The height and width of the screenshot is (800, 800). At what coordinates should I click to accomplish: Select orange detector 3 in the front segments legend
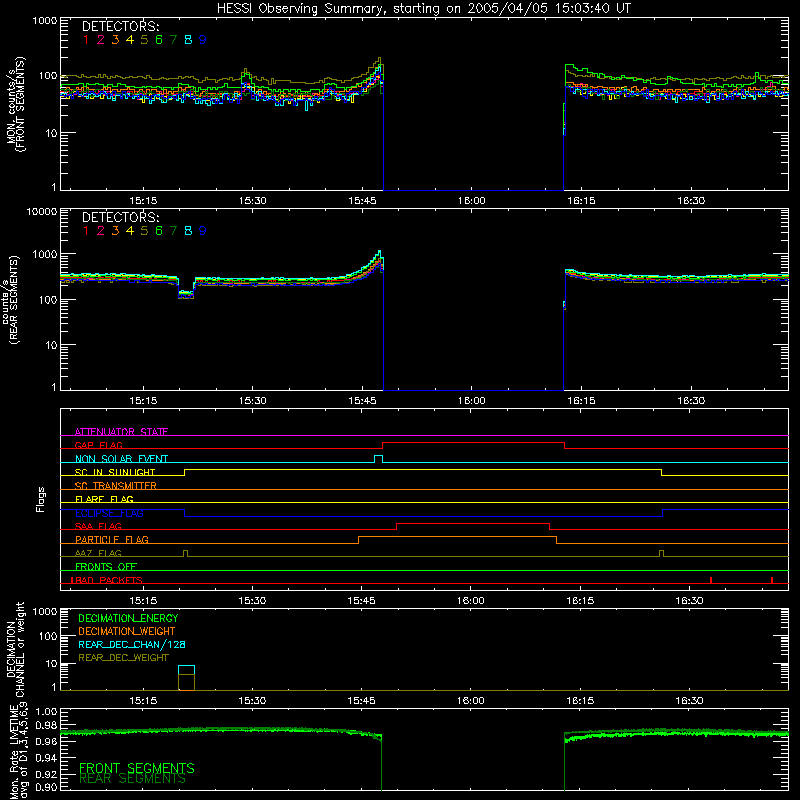115,40
